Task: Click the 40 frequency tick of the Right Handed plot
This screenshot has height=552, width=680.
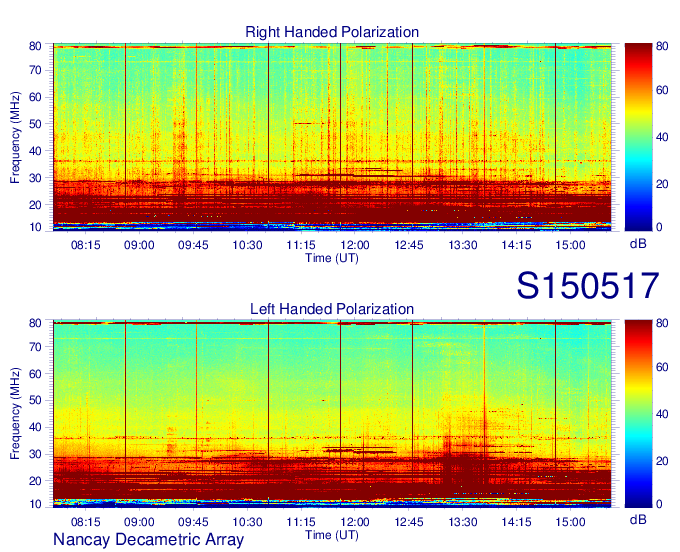Action: [x=35, y=151]
